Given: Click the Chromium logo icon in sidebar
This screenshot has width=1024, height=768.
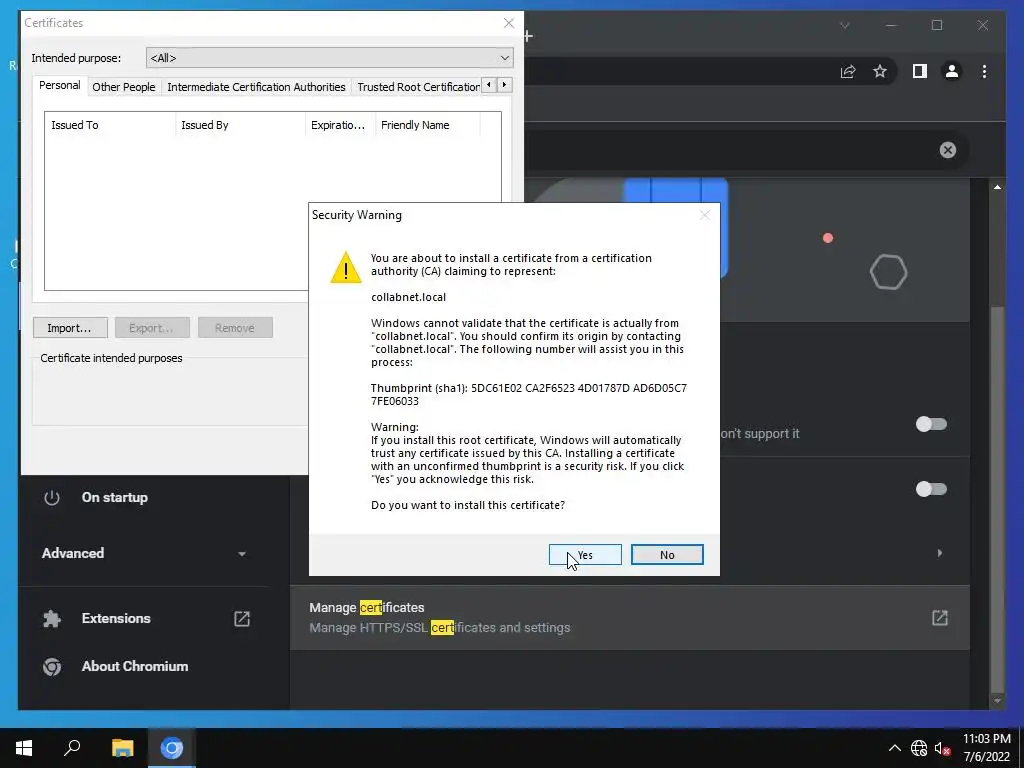Looking at the screenshot, I should (x=52, y=667).
